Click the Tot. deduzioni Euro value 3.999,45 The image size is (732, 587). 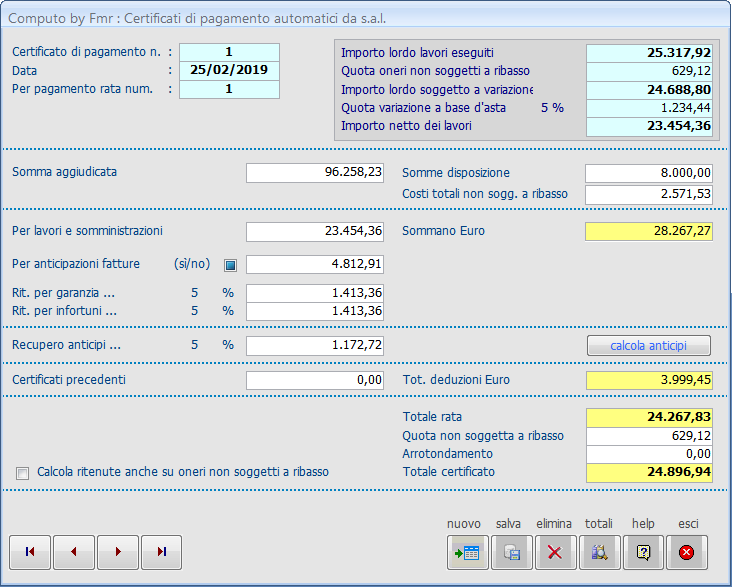pyautogui.click(x=649, y=380)
